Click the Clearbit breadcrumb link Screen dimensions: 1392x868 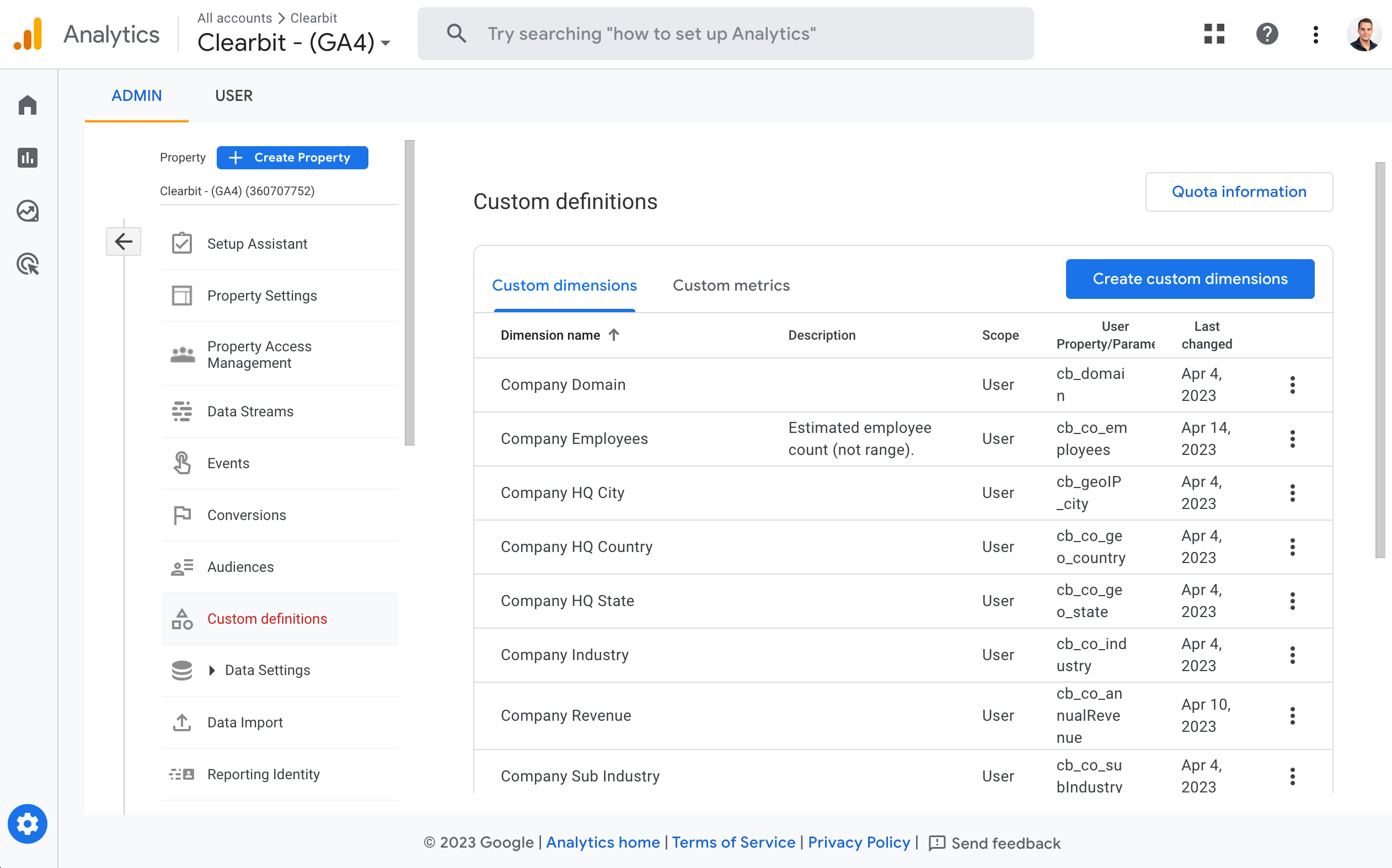[x=313, y=18]
